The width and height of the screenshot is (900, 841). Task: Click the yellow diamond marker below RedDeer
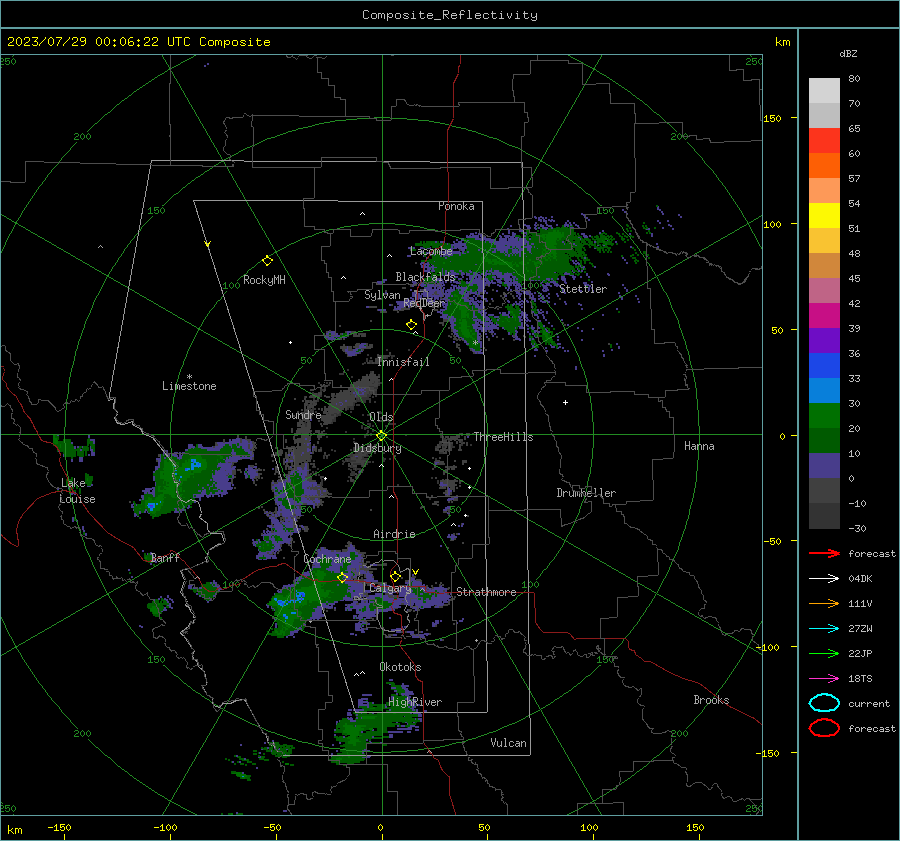coord(411,325)
